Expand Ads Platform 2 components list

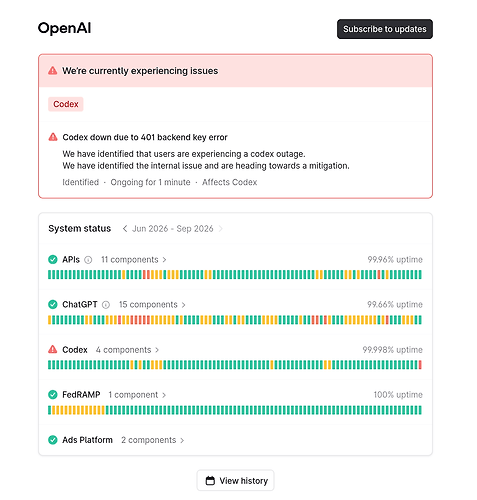click(153, 440)
